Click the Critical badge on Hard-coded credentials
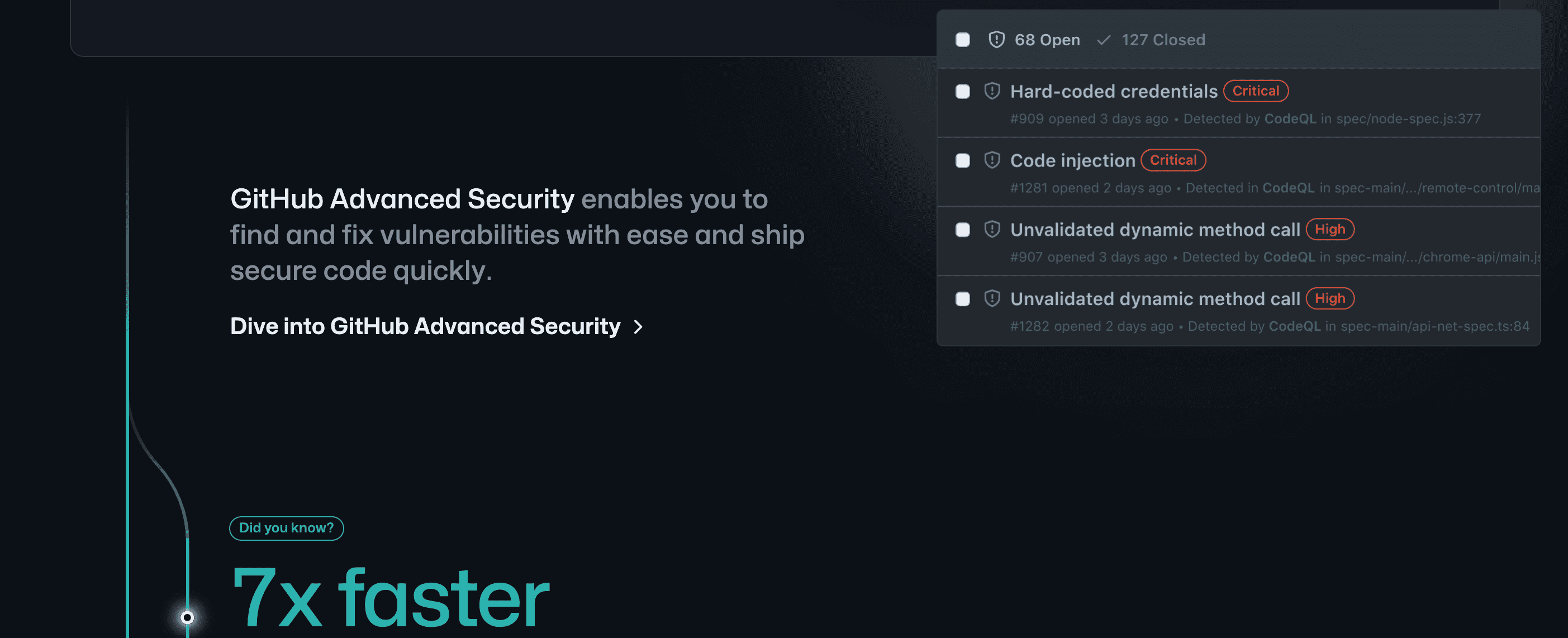Screen dimensions: 1568x638 tap(1256, 91)
